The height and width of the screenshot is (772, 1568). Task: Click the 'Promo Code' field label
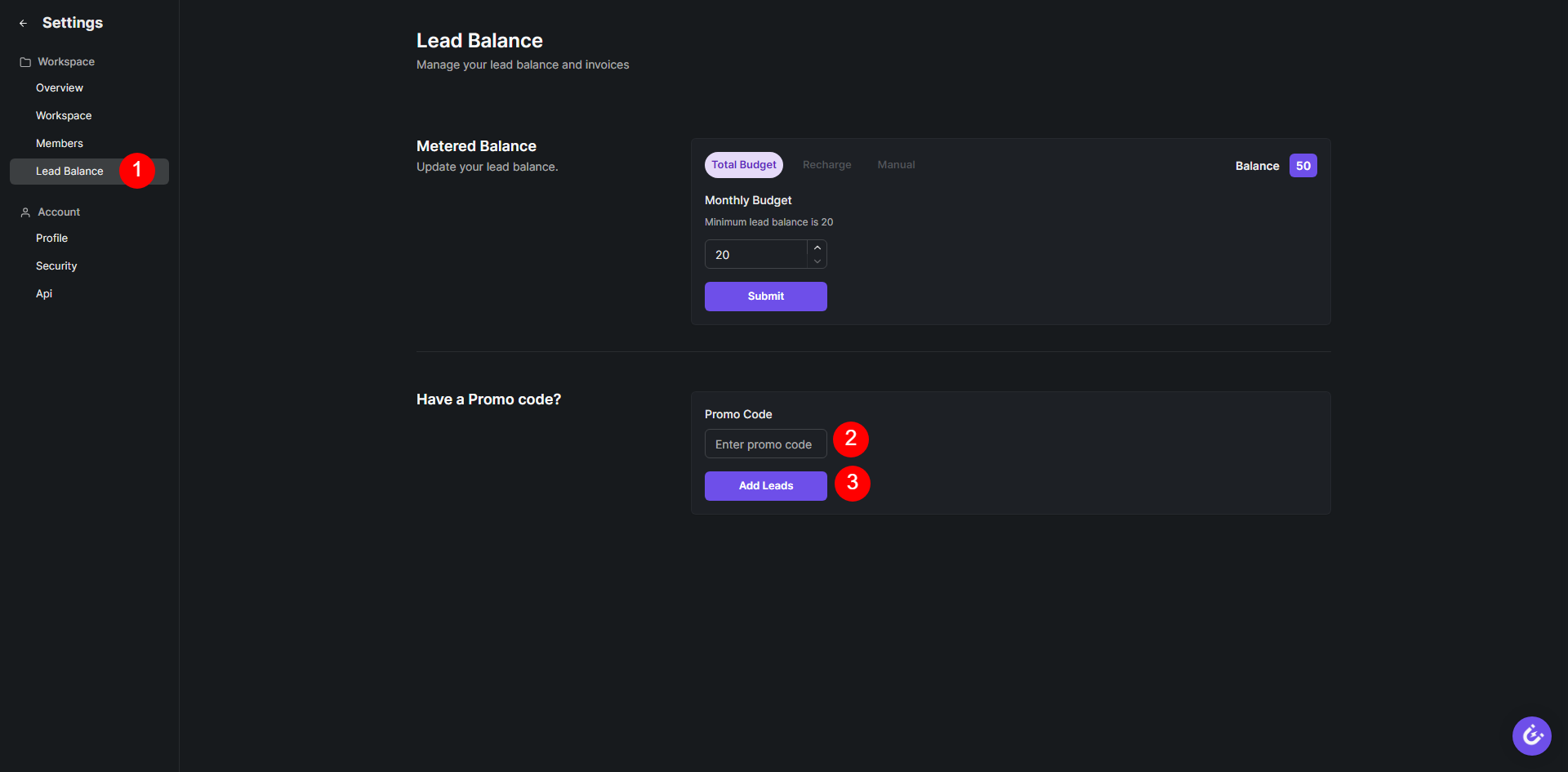738,415
